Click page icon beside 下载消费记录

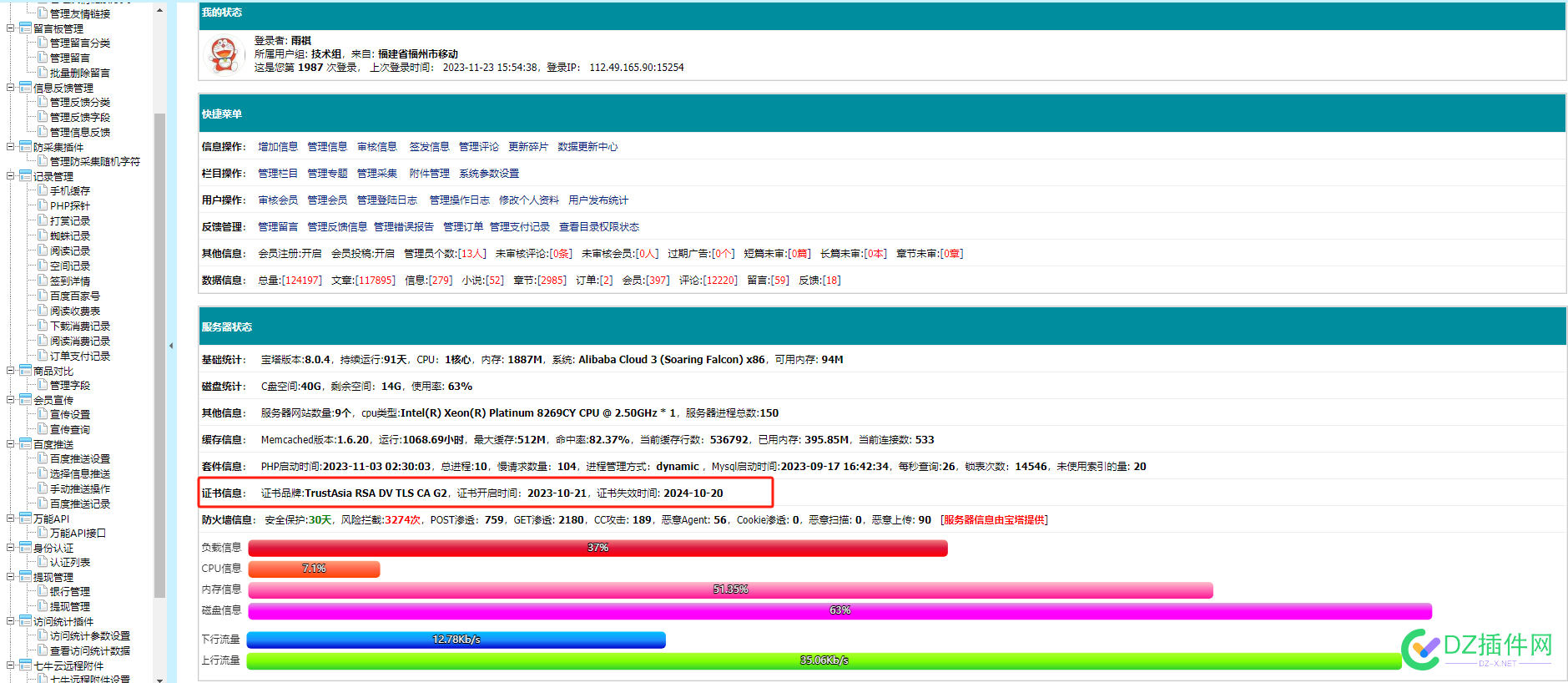43,326
